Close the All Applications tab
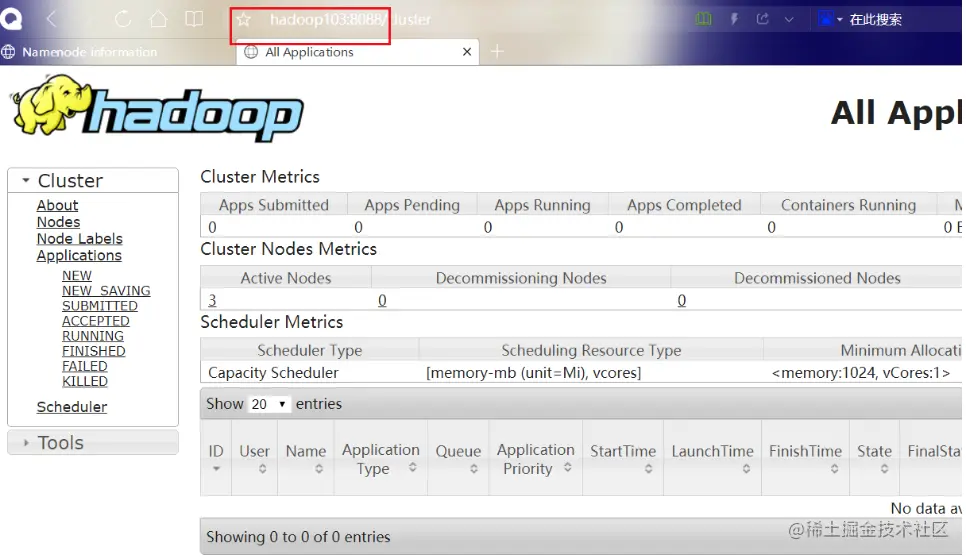The width and height of the screenshot is (966, 557). point(467,52)
